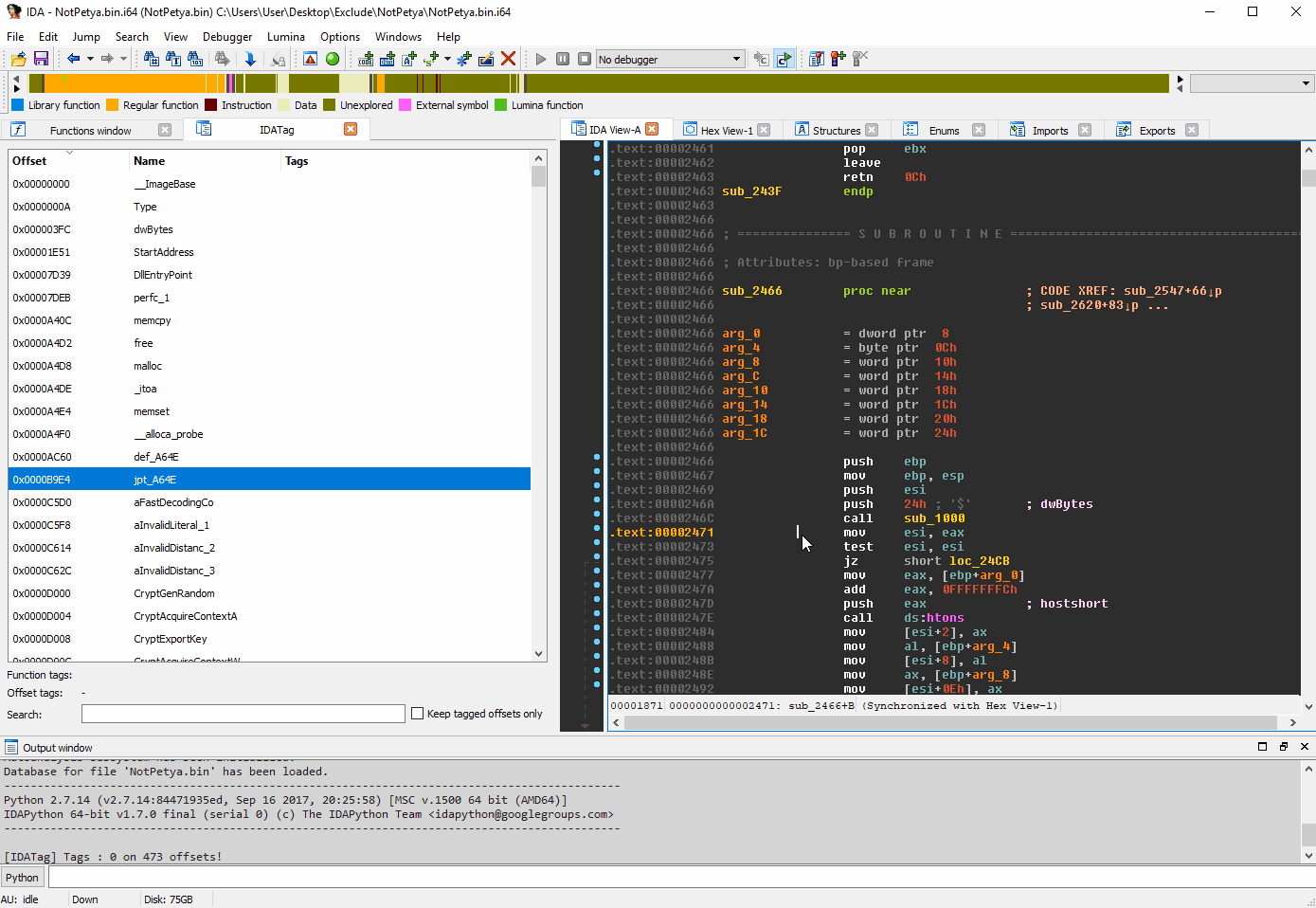
Task: Click the Open file folder icon
Action: (x=18, y=59)
